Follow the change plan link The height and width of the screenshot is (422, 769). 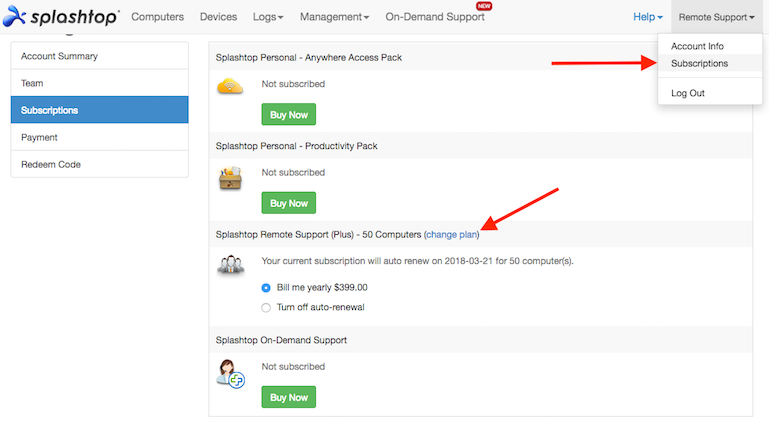coord(451,235)
